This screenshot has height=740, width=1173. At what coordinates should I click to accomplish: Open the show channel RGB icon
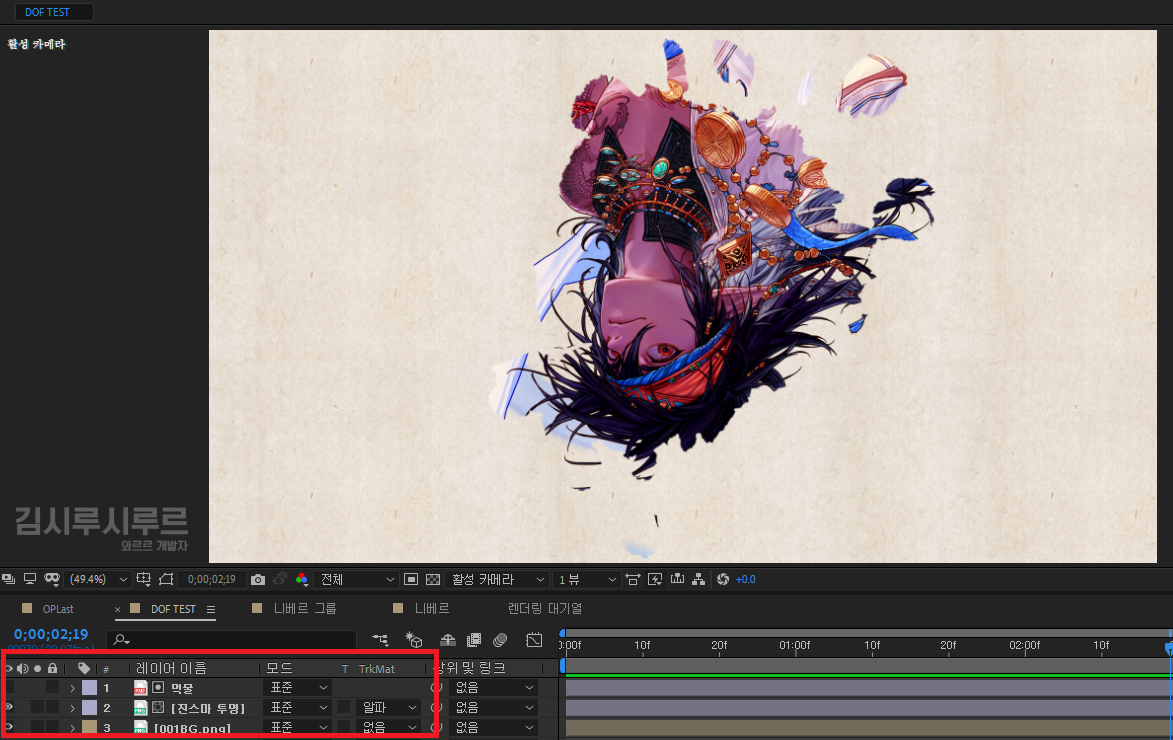click(301, 579)
